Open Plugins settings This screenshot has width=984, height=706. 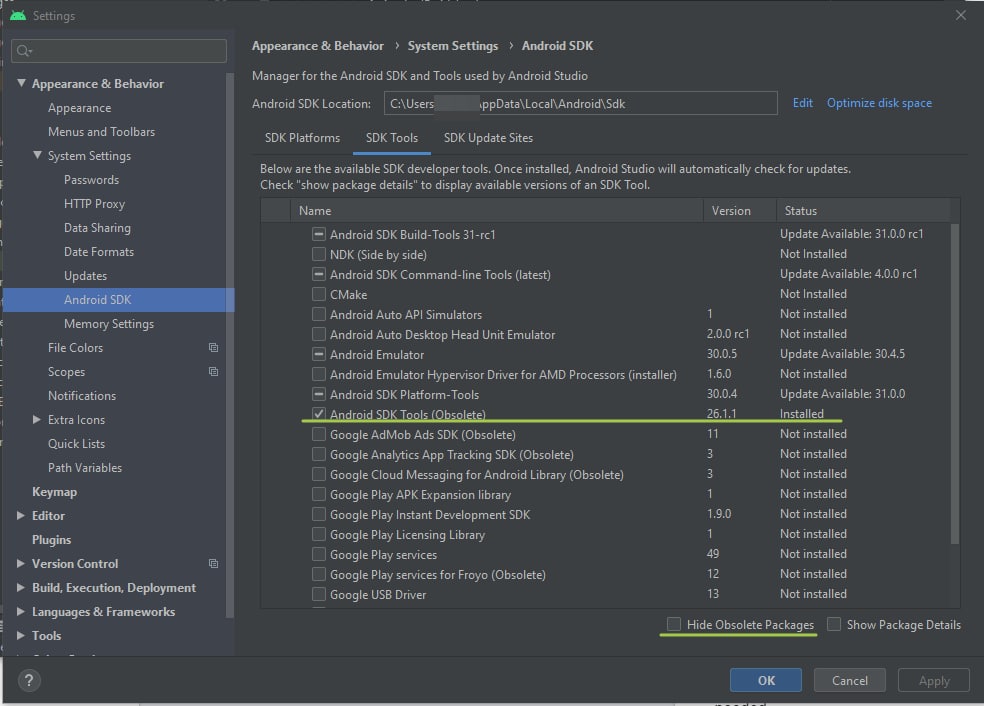click(x=51, y=540)
